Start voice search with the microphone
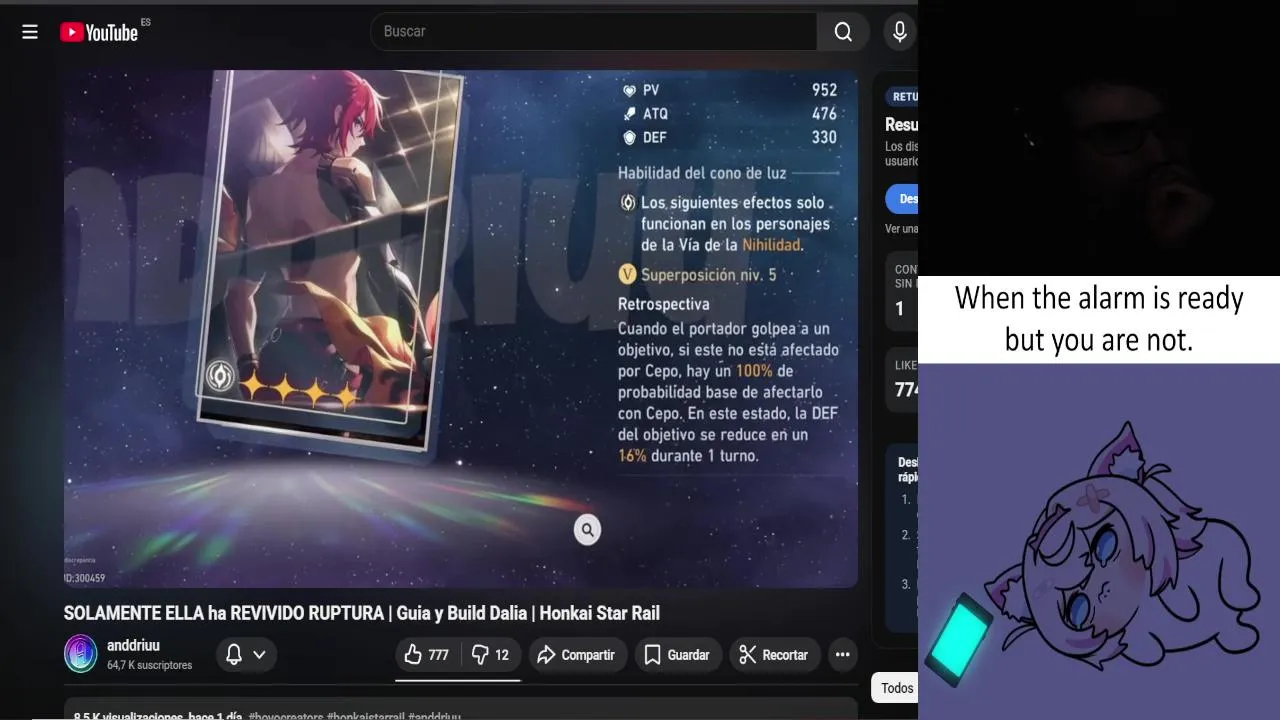 [x=900, y=32]
